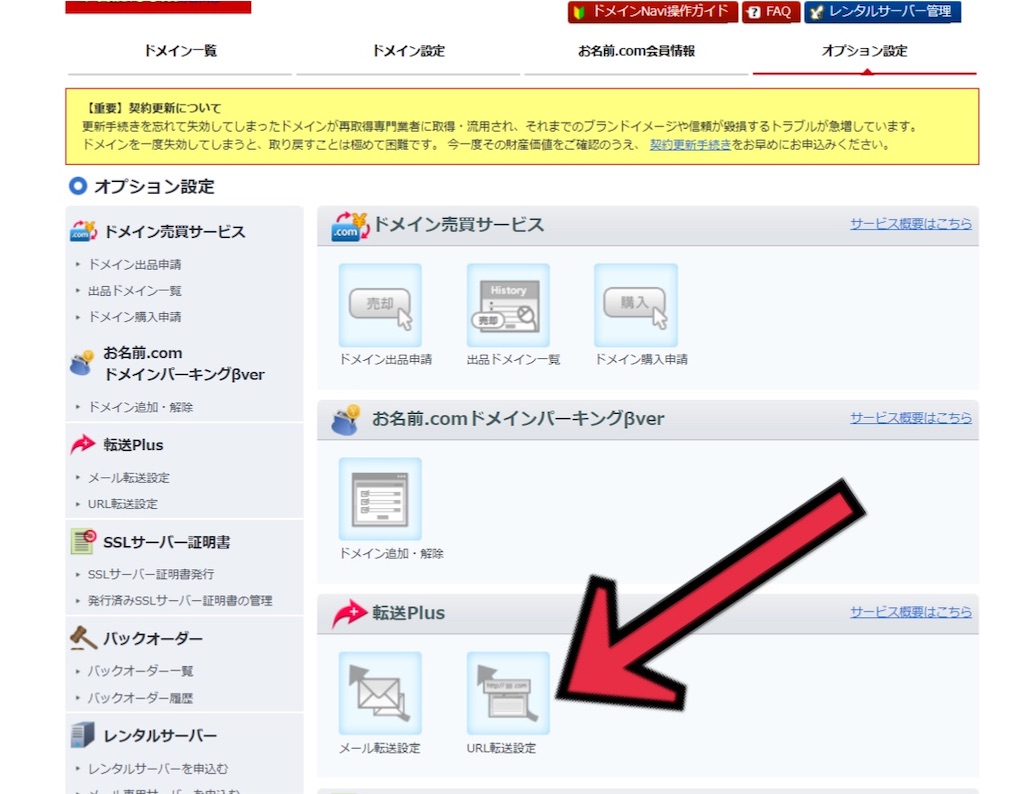Click sidebar link メール転送設定
Screen dimensions: 1024x794
coord(129,478)
